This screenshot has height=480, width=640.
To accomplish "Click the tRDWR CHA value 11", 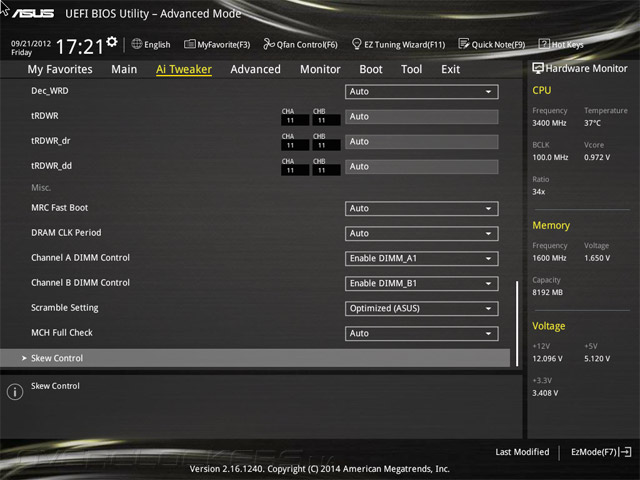I will tap(295, 120).
